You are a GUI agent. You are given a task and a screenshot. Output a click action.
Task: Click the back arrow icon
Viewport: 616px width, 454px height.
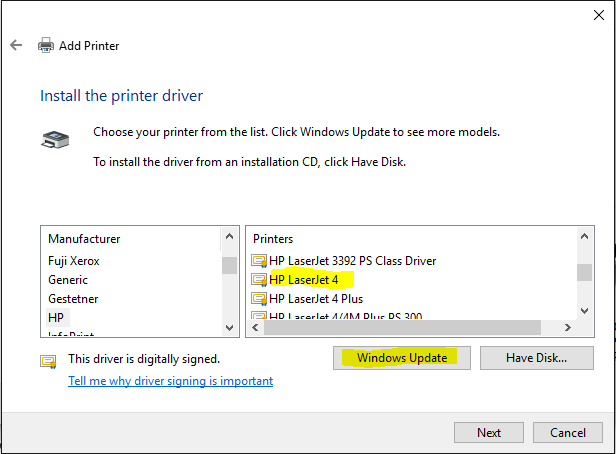(x=15, y=45)
